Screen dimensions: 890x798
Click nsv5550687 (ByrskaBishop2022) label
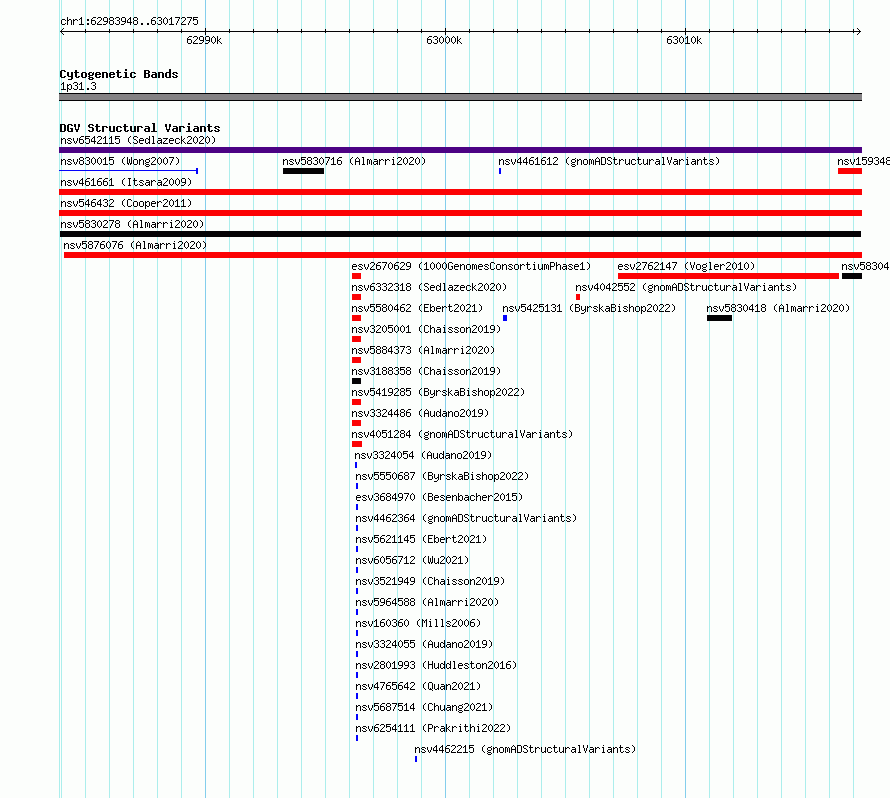click(442, 476)
